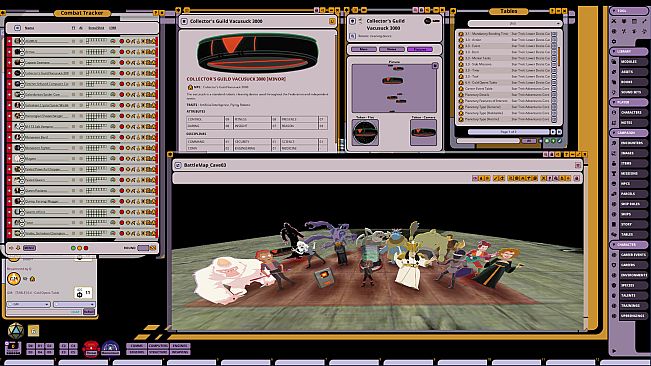Screen dimensions: 651x366
Task: Click the Comms button in bottom bar
Action: coord(136,346)
